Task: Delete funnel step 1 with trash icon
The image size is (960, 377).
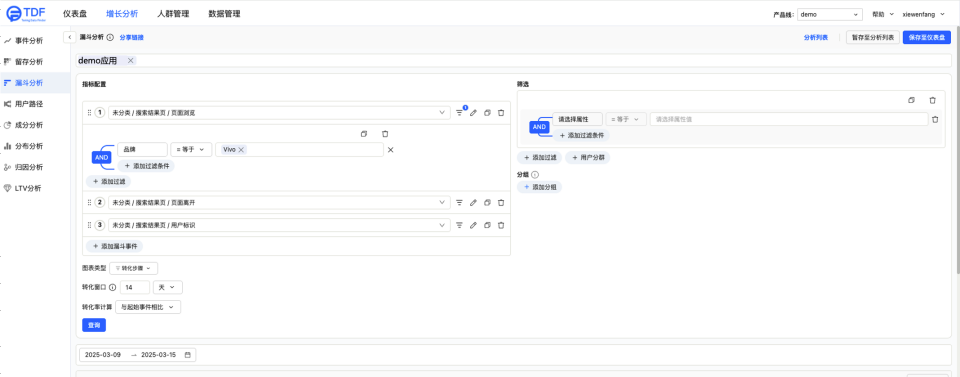Action: click(501, 113)
